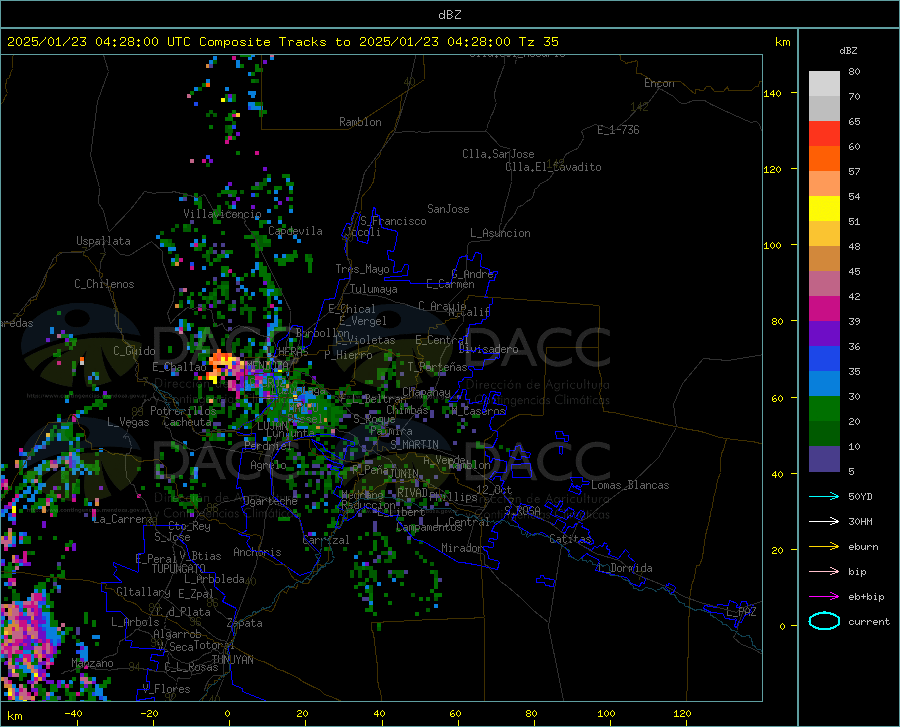Viewport: 900px width, 727px height.
Task: Click the 'Villavicencio' place label
Action: (222, 214)
